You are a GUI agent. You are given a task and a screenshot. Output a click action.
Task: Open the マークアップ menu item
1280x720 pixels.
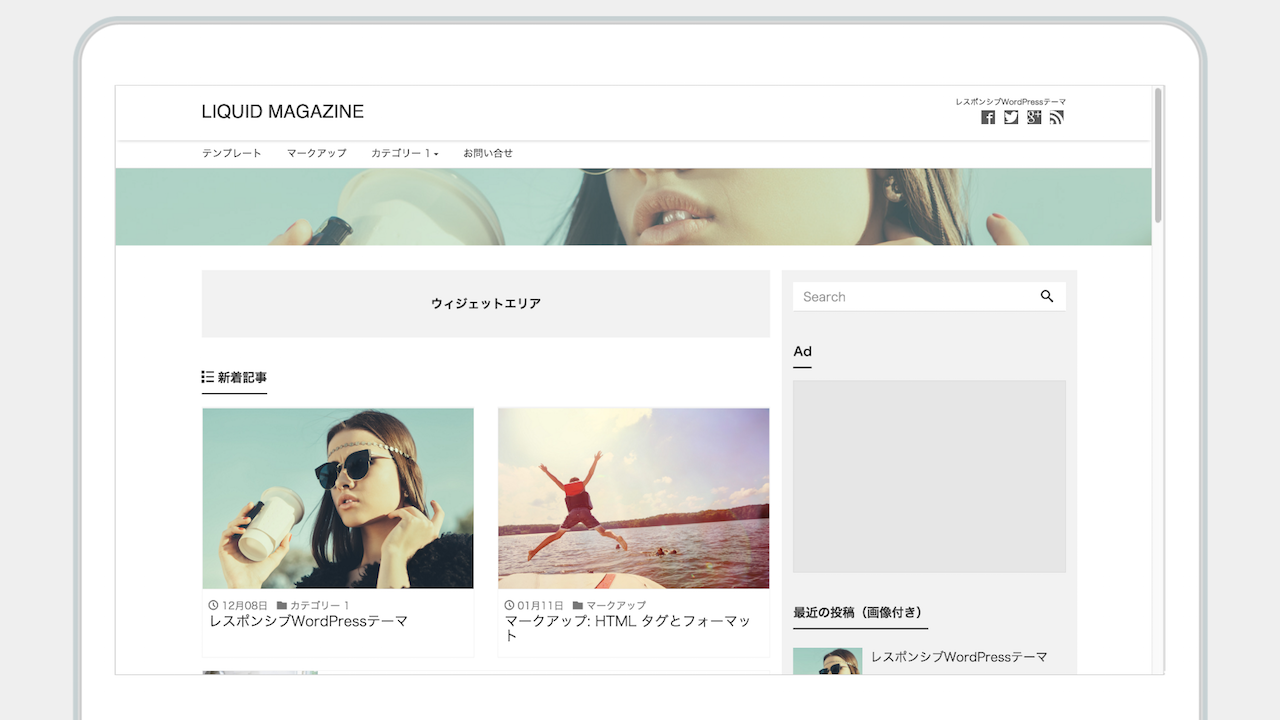[x=316, y=153]
